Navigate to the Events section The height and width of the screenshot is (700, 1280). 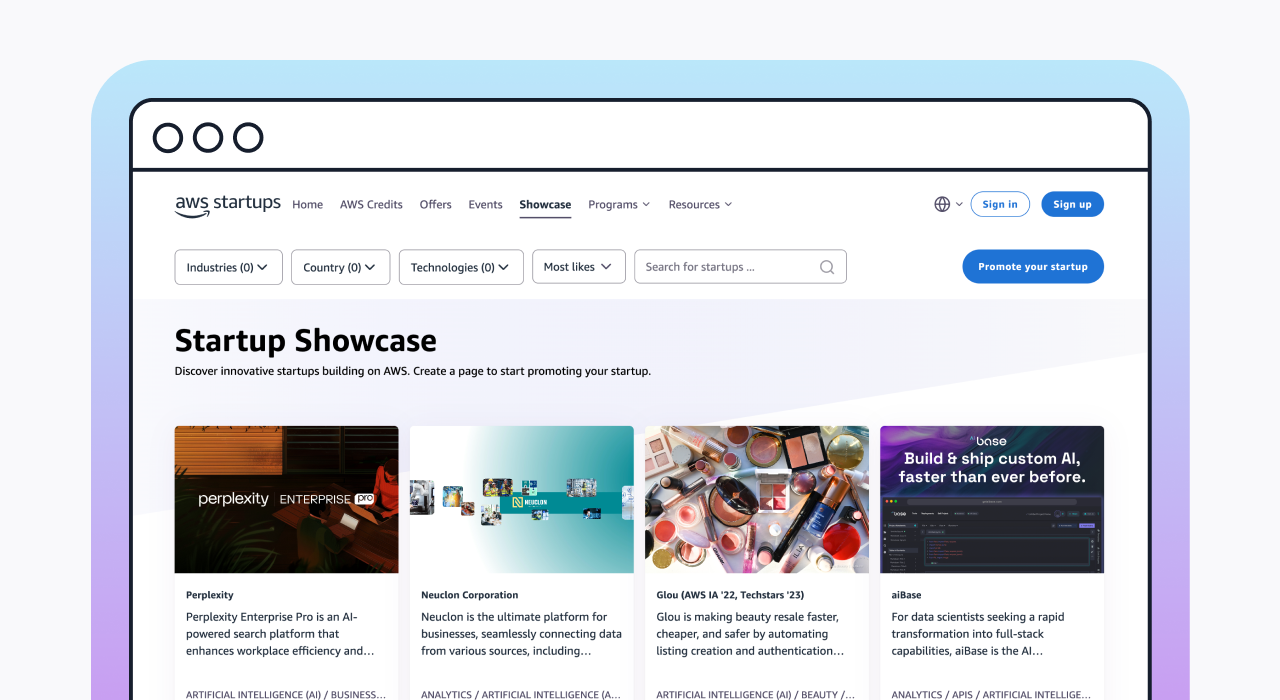click(x=485, y=204)
